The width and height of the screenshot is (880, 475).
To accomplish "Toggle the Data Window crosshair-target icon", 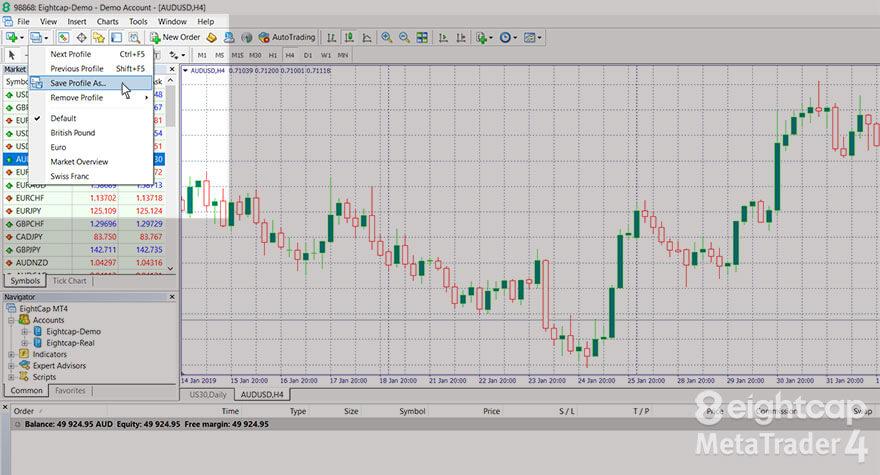I will click(81, 38).
